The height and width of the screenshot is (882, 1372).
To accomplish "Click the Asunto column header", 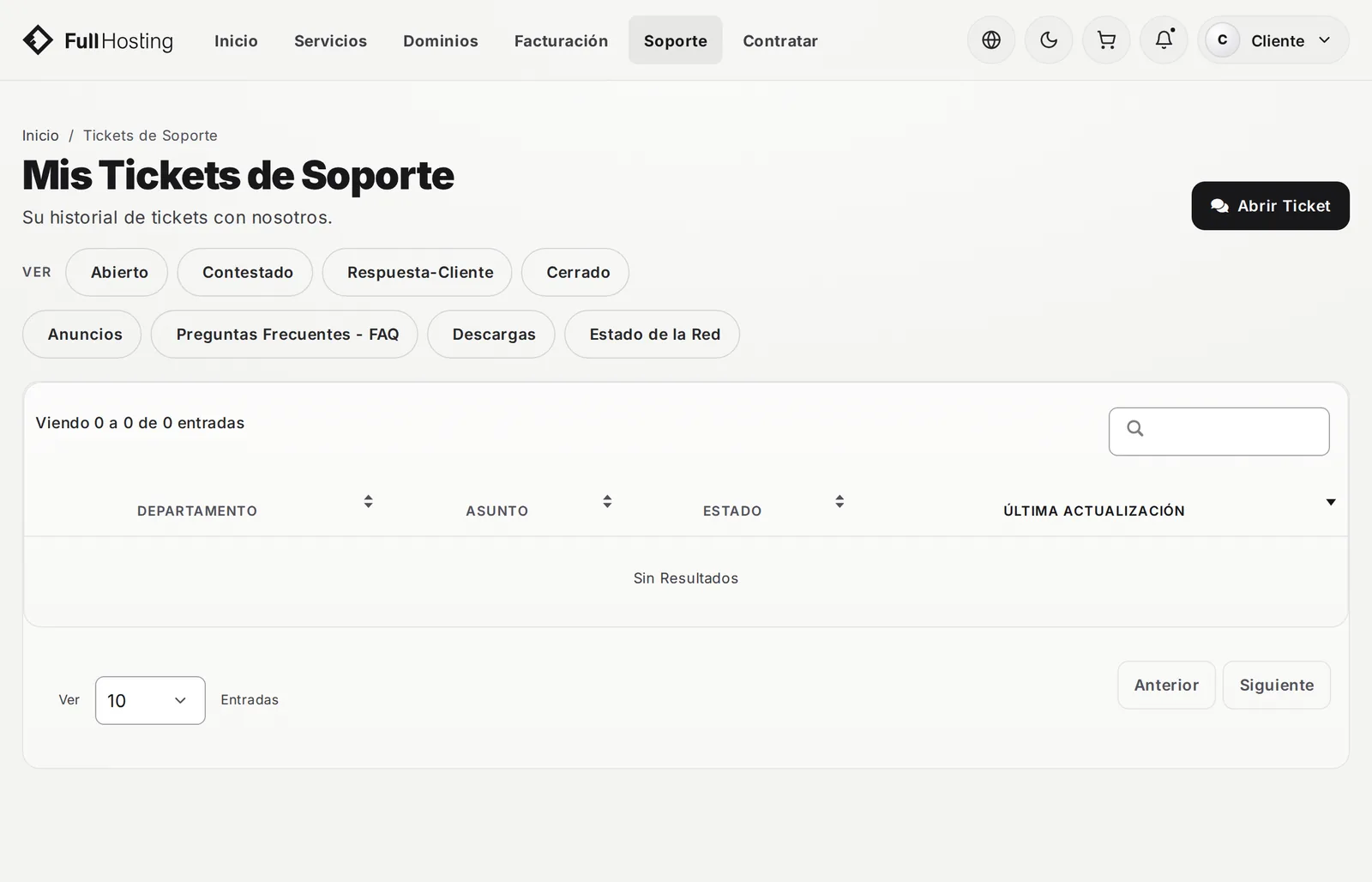I will click(497, 510).
